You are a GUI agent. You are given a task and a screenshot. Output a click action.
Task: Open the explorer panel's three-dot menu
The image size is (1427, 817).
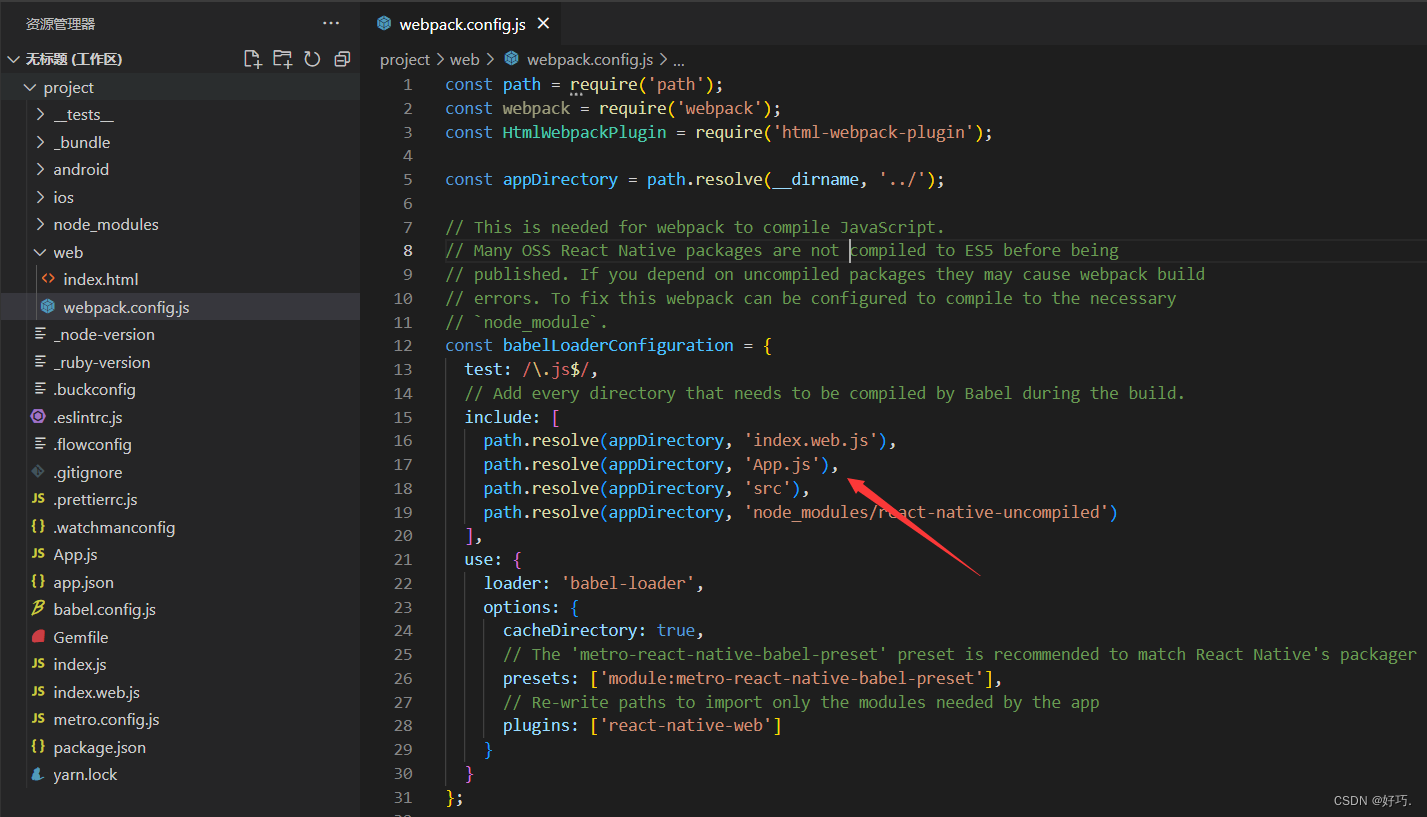pos(331,23)
